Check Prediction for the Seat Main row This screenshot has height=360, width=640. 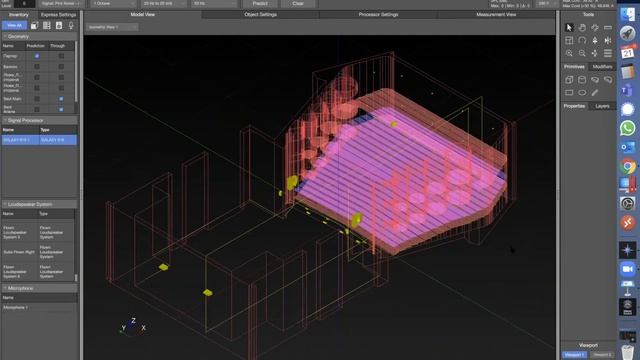pos(37,99)
